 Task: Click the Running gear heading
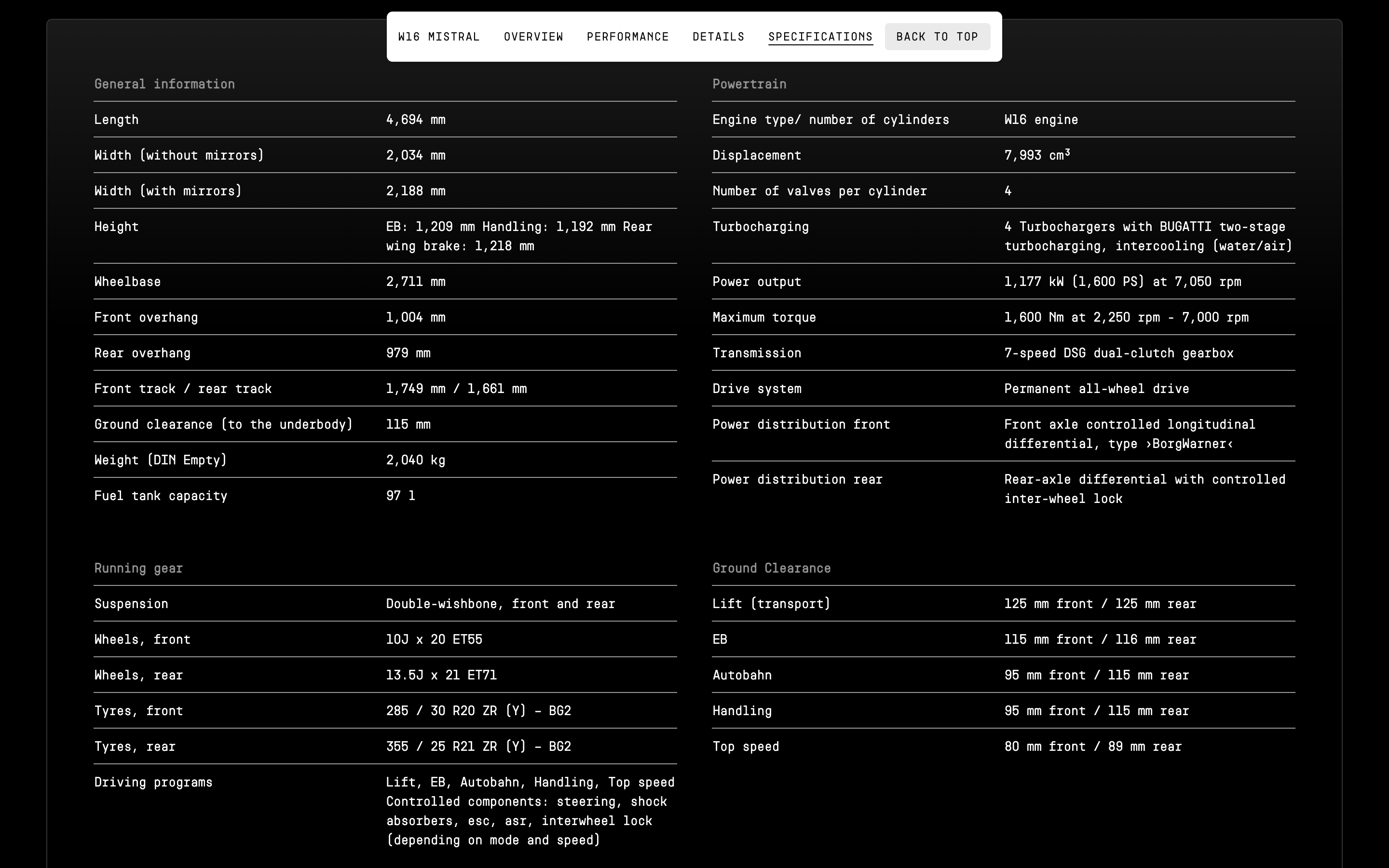pos(138,569)
